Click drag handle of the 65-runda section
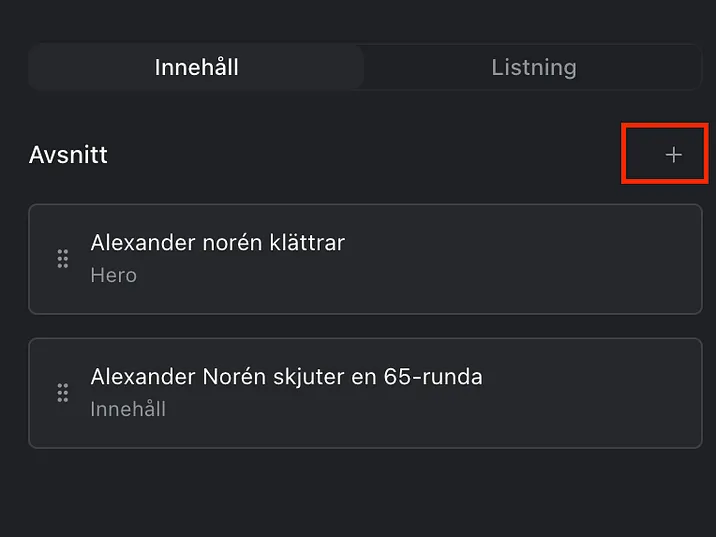 pyautogui.click(x=62, y=393)
